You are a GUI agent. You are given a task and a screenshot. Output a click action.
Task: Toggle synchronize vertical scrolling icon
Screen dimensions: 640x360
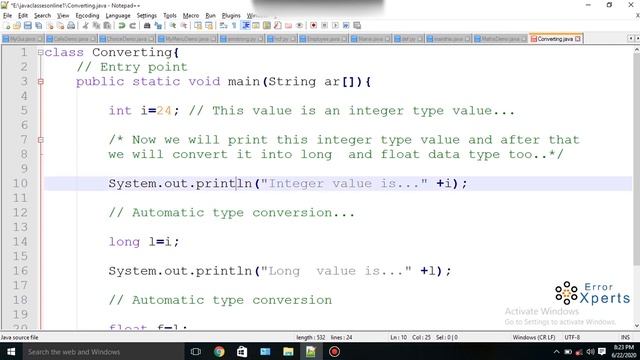tap(198, 25)
